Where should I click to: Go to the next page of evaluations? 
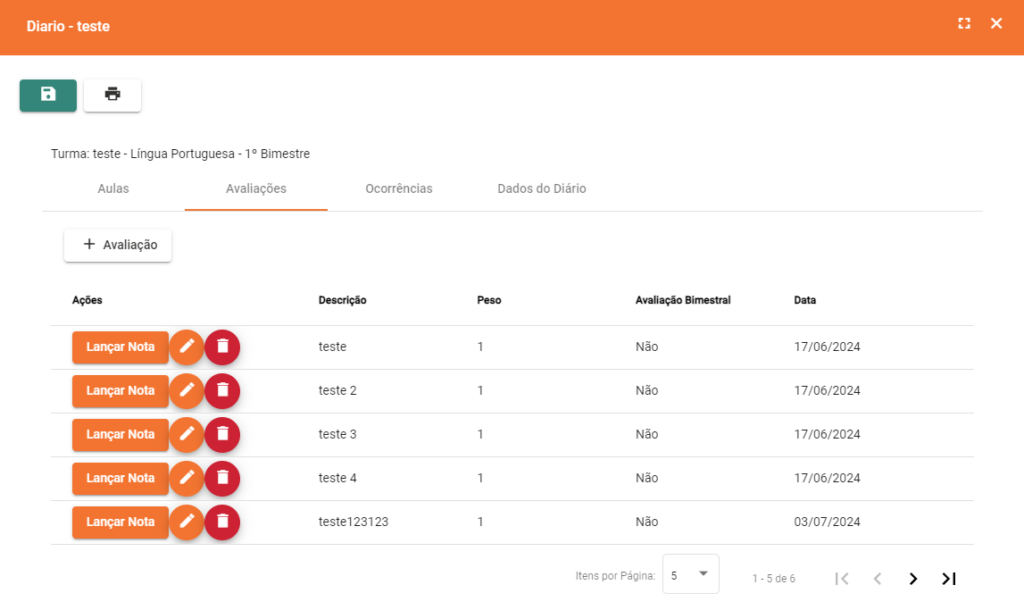(x=913, y=578)
